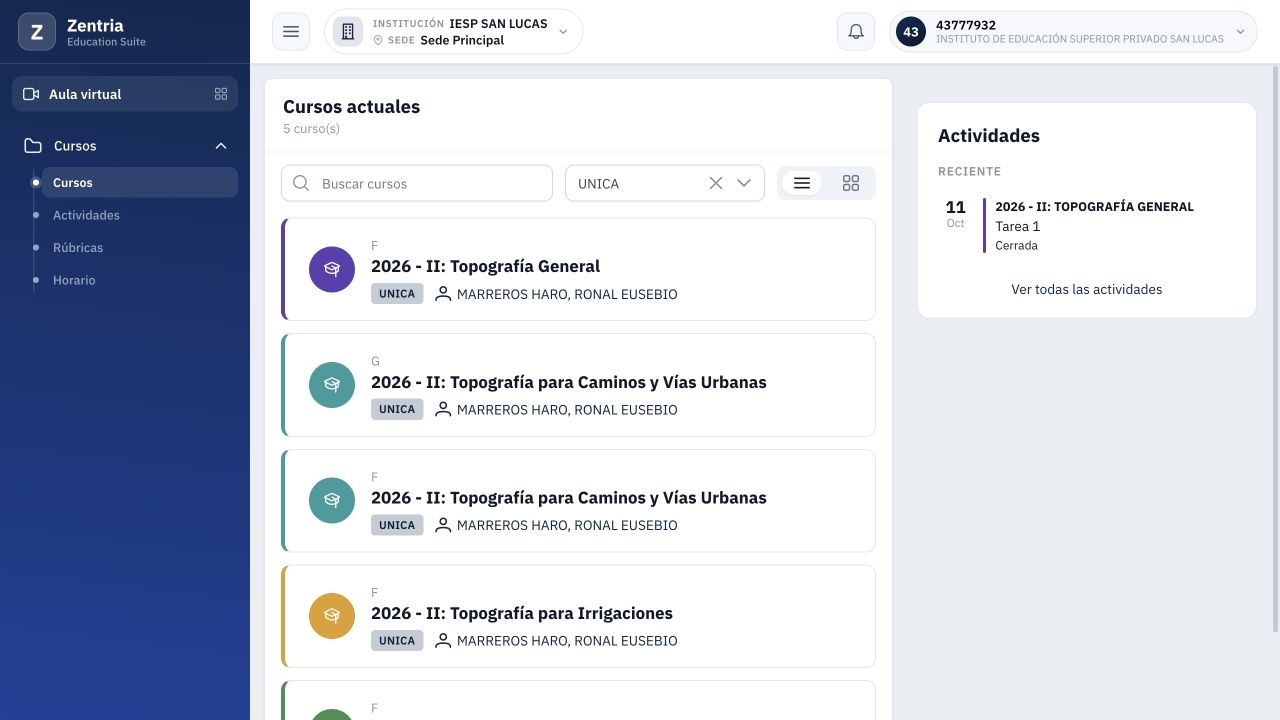The width and height of the screenshot is (1280, 720).
Task: Click the course icon for section G Caminos
Action: point(332,385)
